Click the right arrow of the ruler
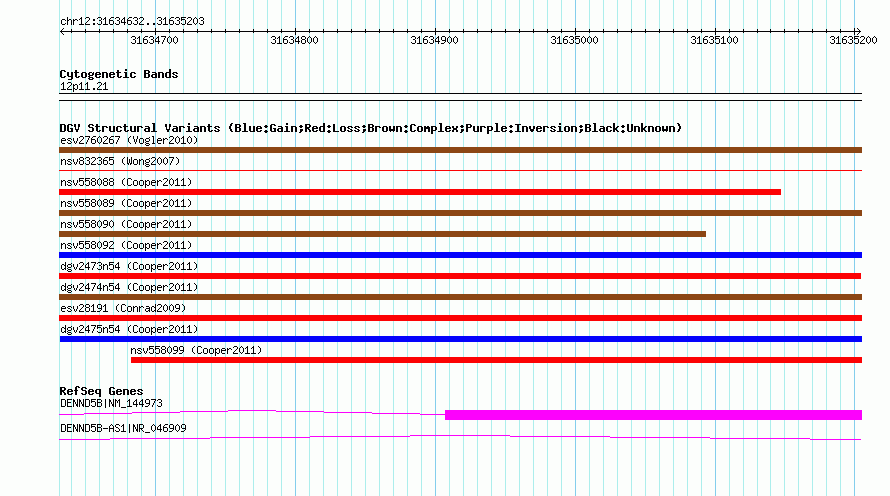The height and width of the screenshot is (496, 890). point(858,31)
